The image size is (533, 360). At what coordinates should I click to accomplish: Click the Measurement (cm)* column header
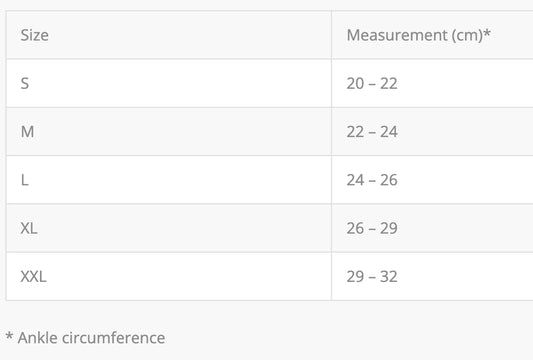pos(432,35)
